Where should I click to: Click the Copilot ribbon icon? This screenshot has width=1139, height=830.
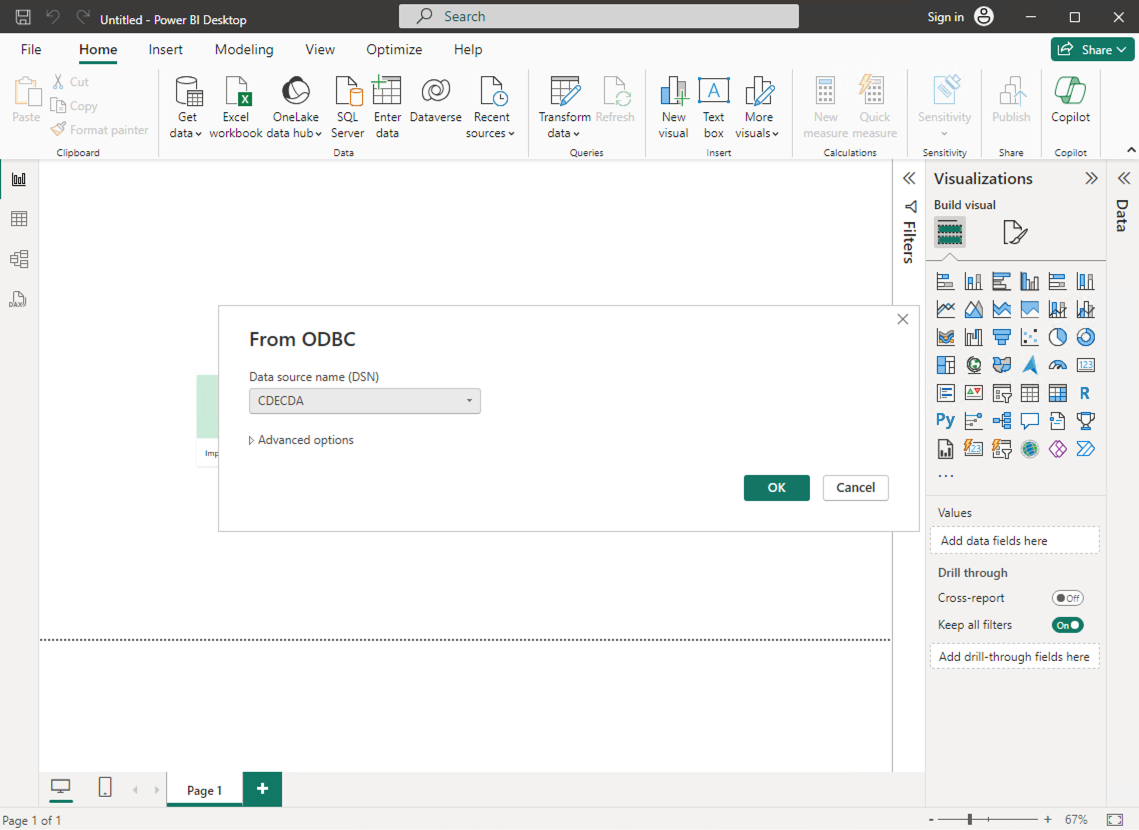coord(1070,93)
